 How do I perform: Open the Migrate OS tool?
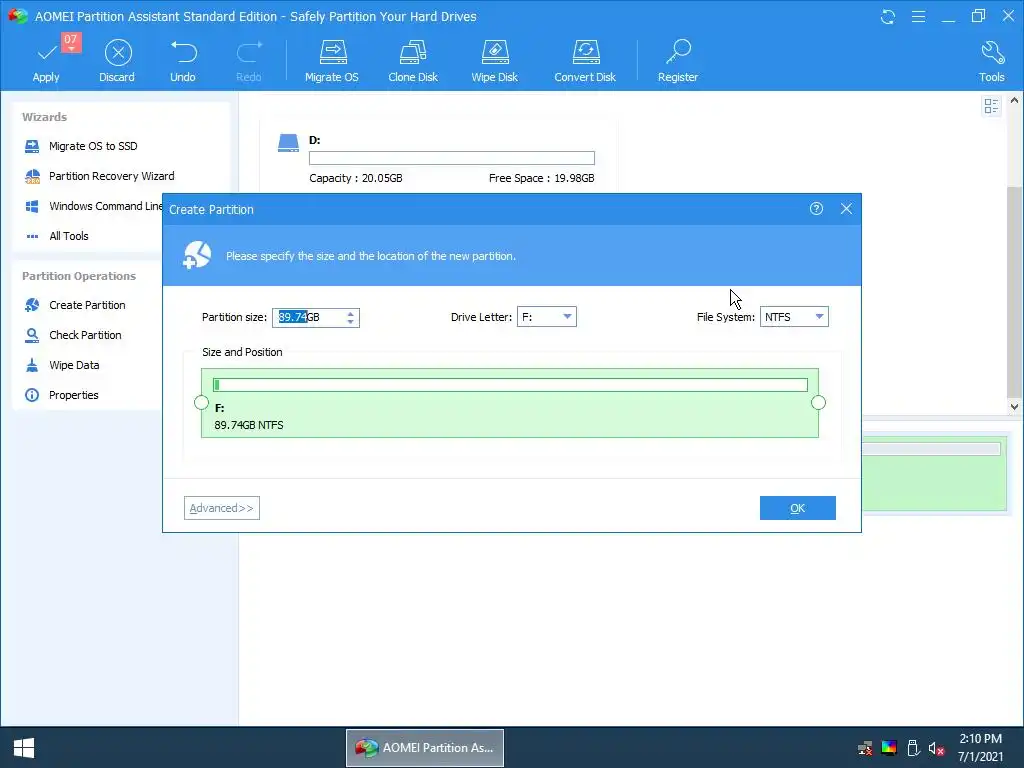pyautogui.click(x=332, y=61)
